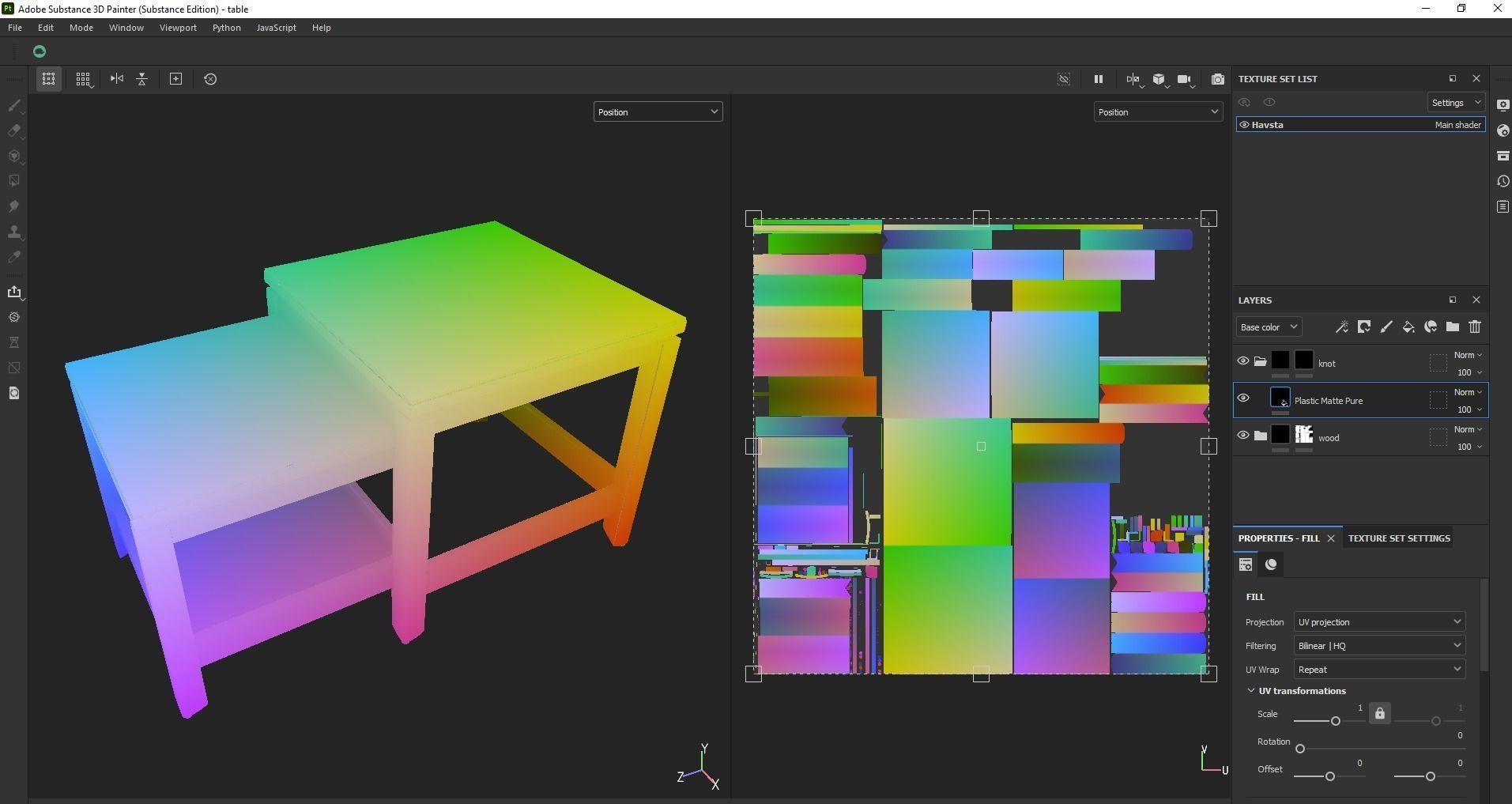Select the Material picker eyedropper
Screen dimensions: 1512x804
click(x=14, y=257)
